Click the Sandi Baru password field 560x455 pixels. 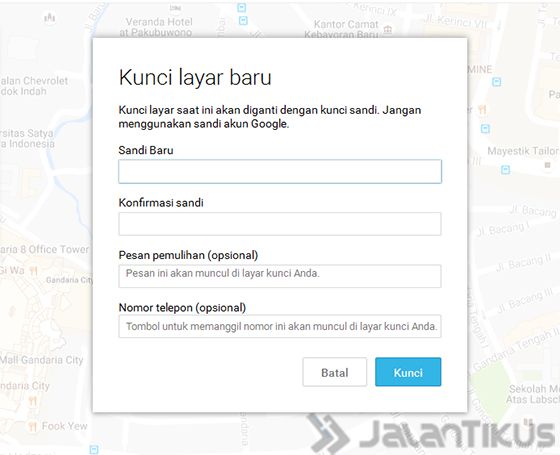point(280,171)
